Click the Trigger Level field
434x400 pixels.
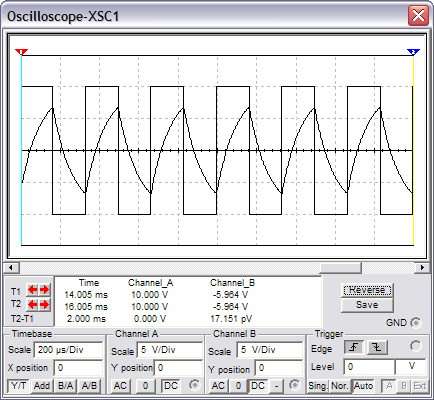[x=369, y=367]
